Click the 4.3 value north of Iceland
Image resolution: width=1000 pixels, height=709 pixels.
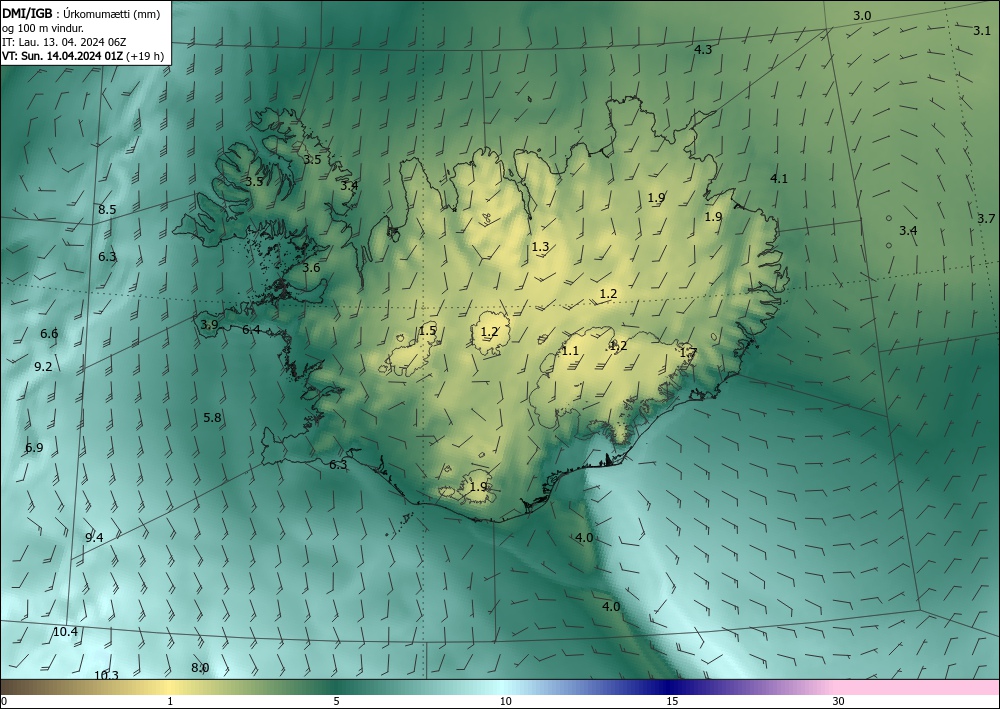coord(703,49)
